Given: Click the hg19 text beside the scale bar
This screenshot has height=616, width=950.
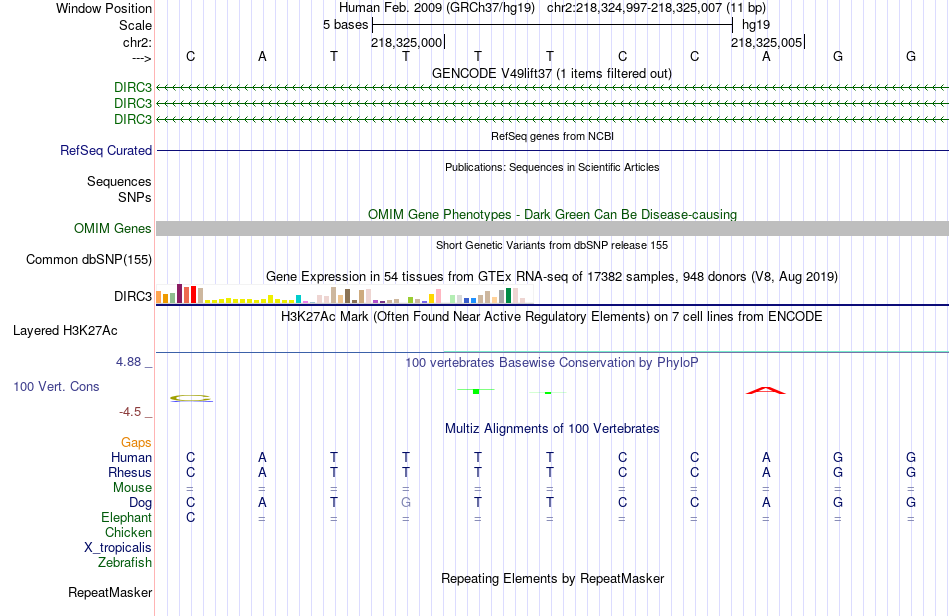Looking at the screenshot, I should [756, 25].
